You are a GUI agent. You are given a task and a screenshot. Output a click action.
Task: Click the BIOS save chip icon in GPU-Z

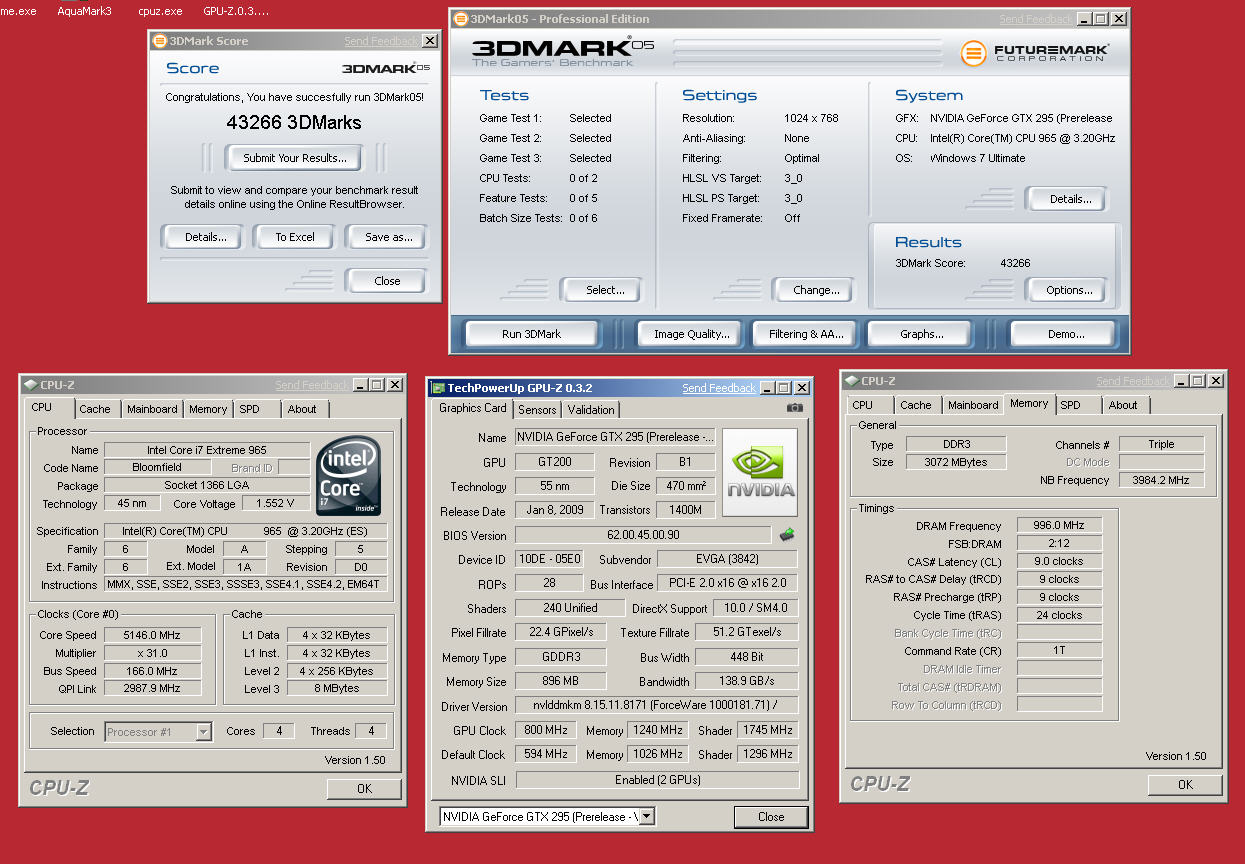click(787, 535)
